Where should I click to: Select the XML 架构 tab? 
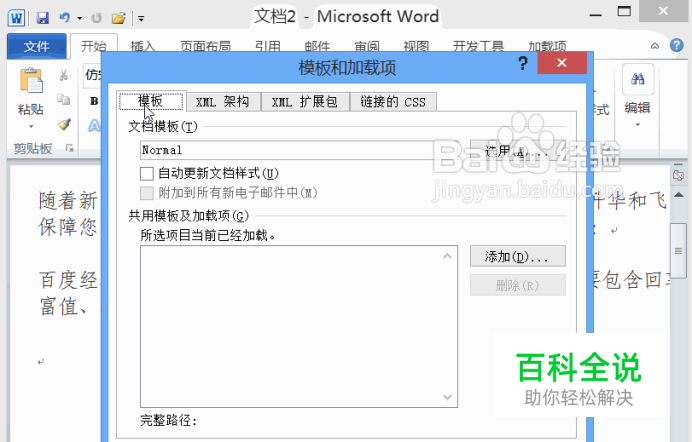[x=223, y=102]
